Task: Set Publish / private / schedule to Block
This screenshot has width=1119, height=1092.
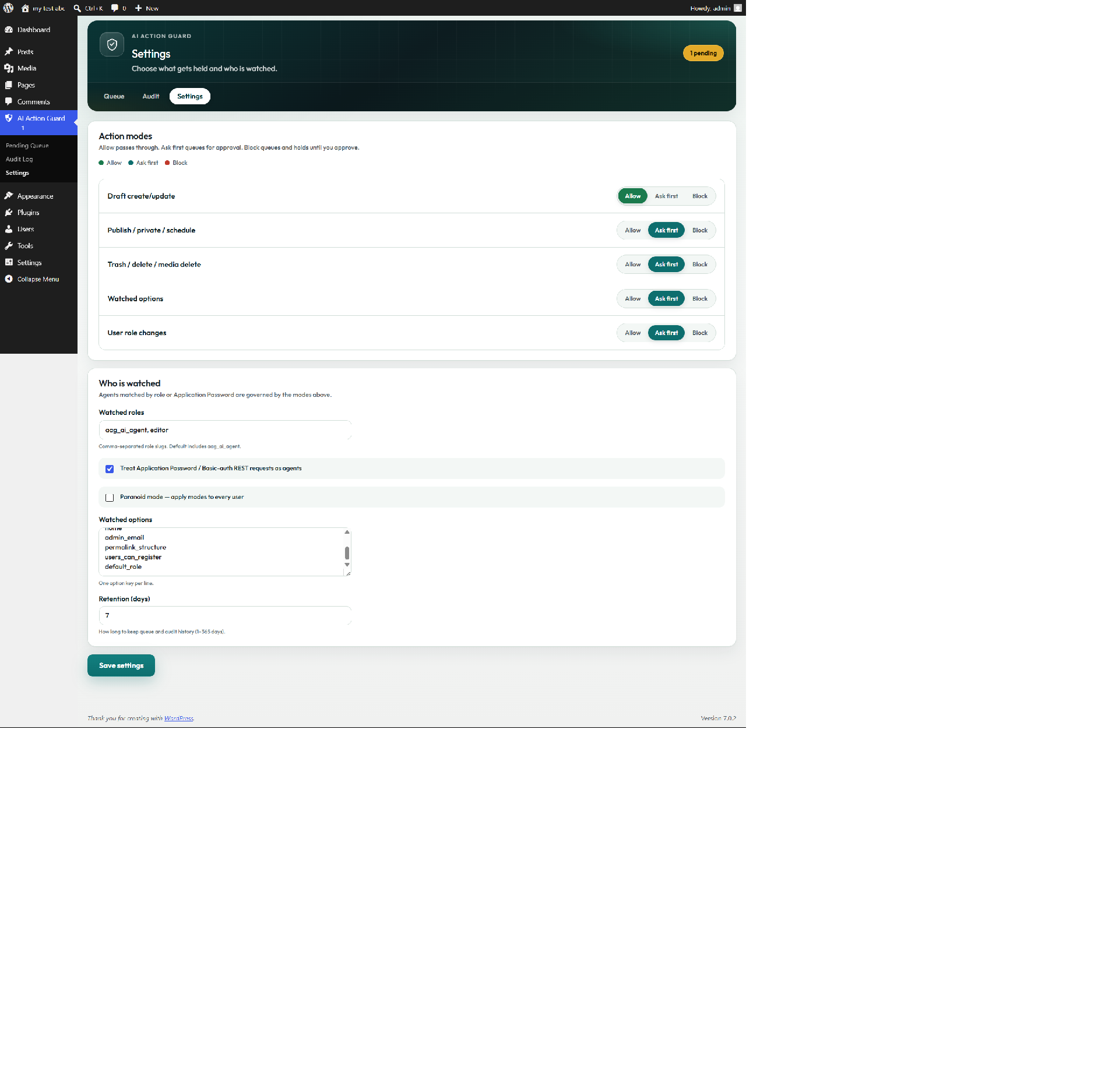Action: coord(699,230)
